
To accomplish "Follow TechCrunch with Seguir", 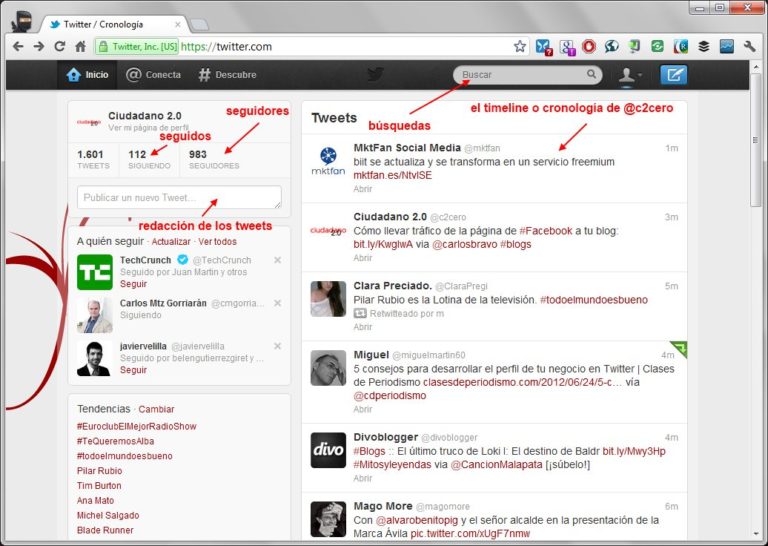I will click(x=133, y=284).
